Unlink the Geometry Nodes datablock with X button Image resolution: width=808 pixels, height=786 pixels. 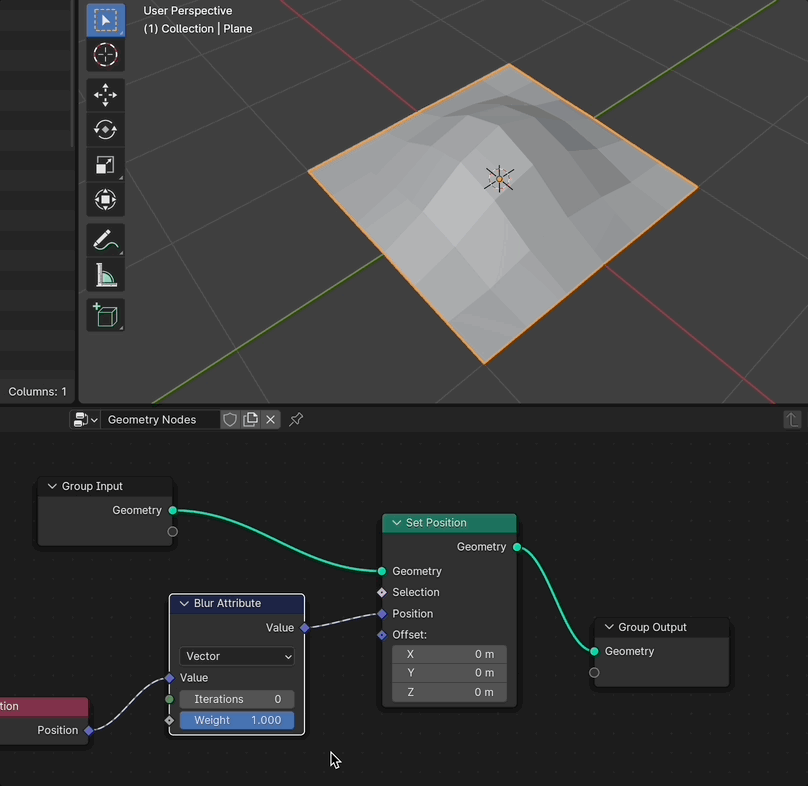point(270,419)
